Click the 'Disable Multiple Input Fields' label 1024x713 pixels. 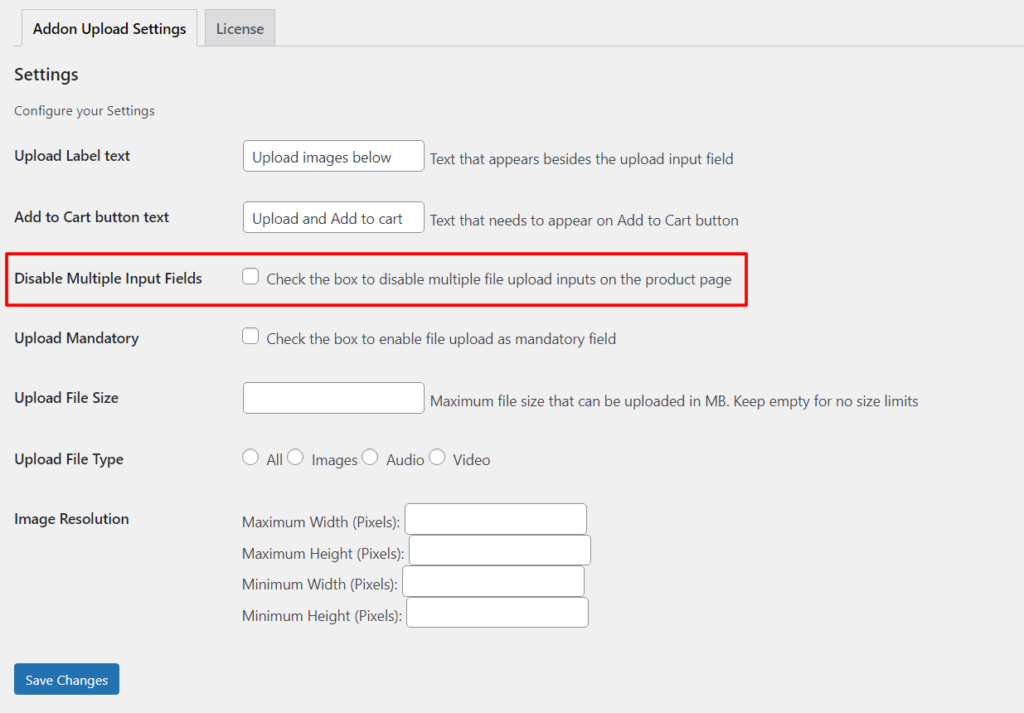[x=108, y=278]
